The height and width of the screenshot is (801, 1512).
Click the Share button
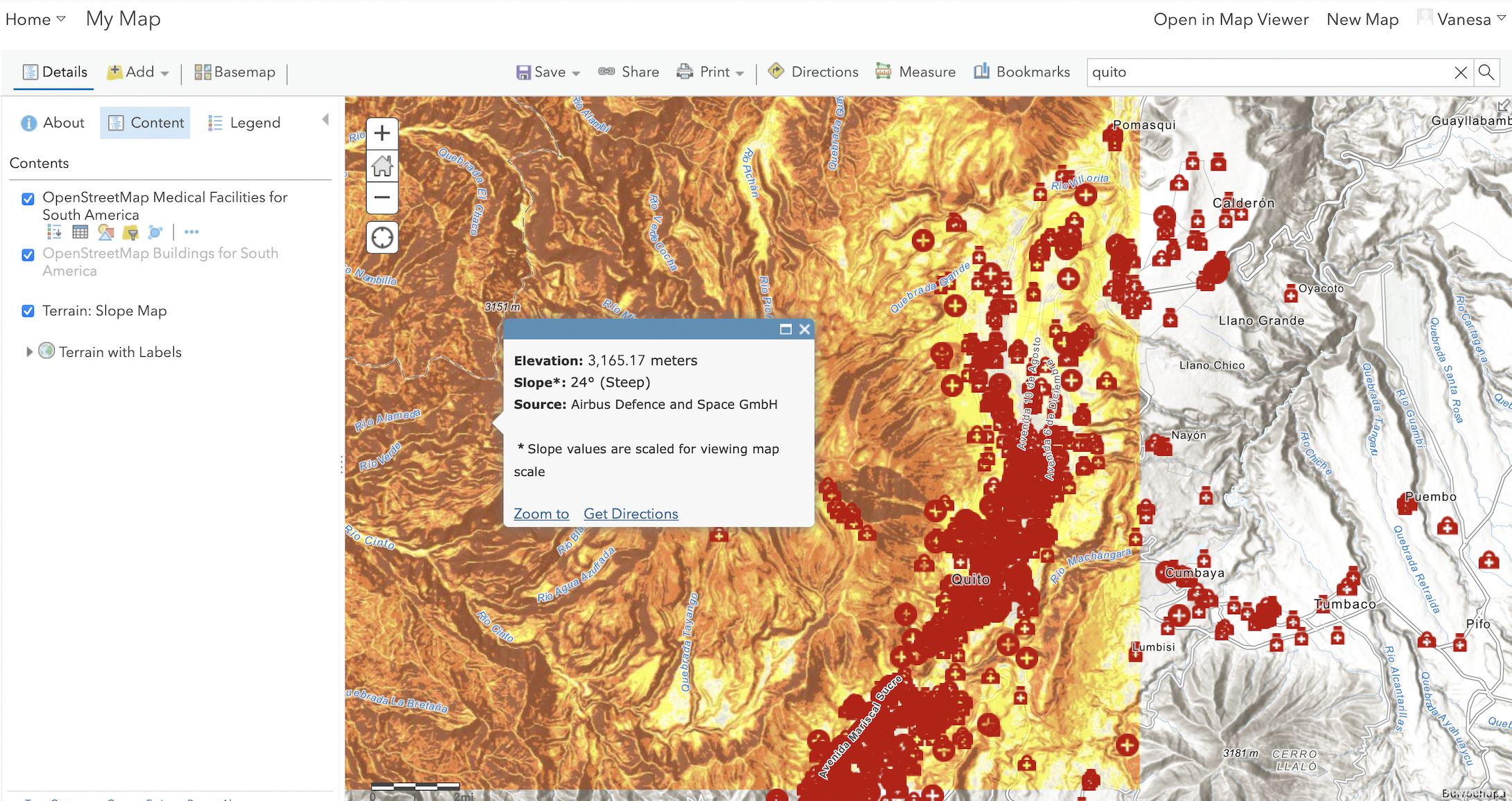point(628,71)
